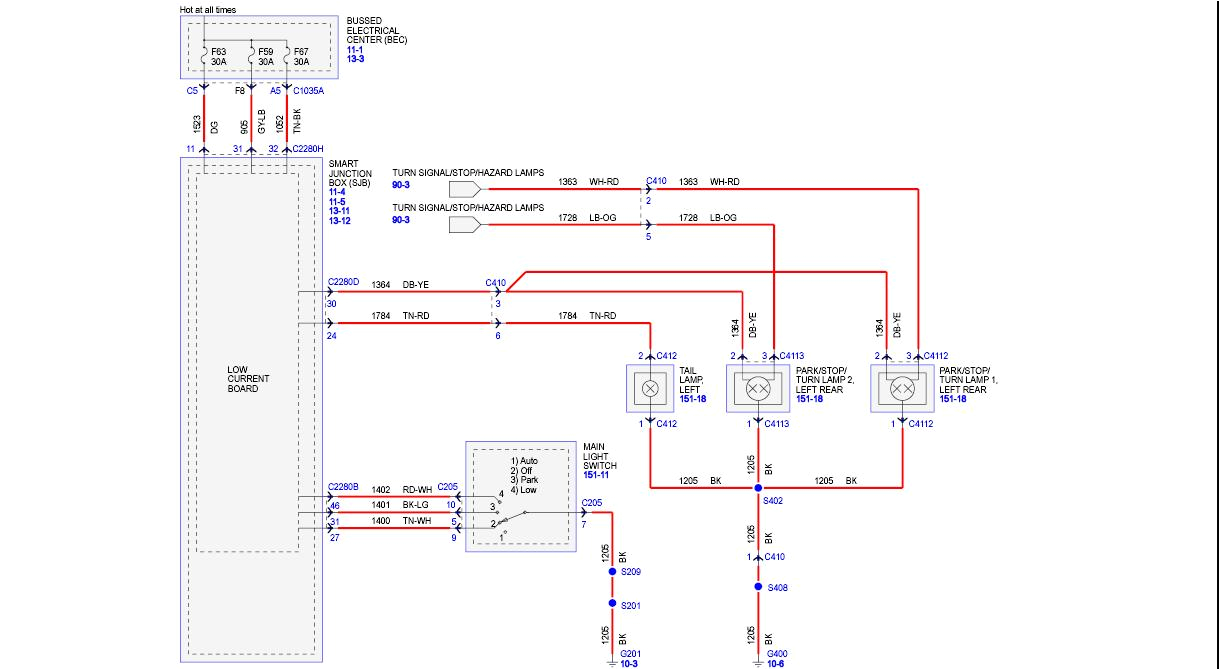The image size is (1220, 670).
Task: Follow the 151-11 link under Main Light Switch
Action: pos(597,475)
